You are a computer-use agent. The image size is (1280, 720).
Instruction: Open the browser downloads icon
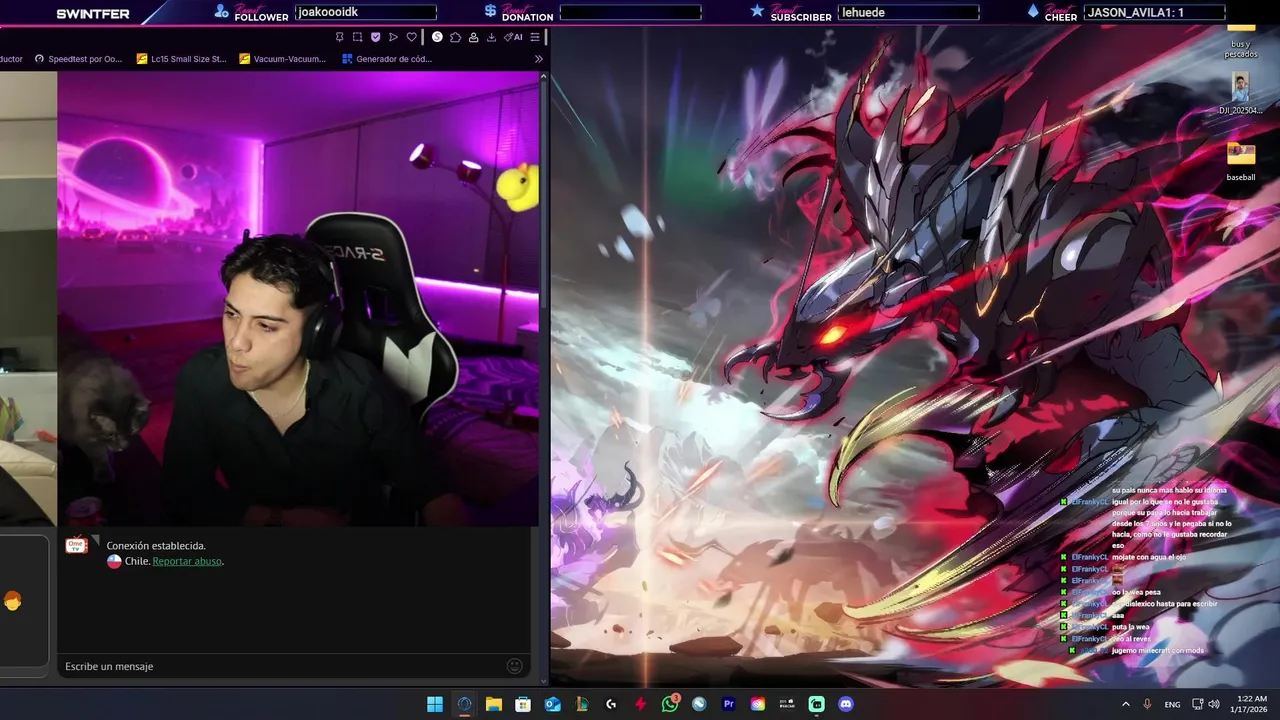pos(491,37)
